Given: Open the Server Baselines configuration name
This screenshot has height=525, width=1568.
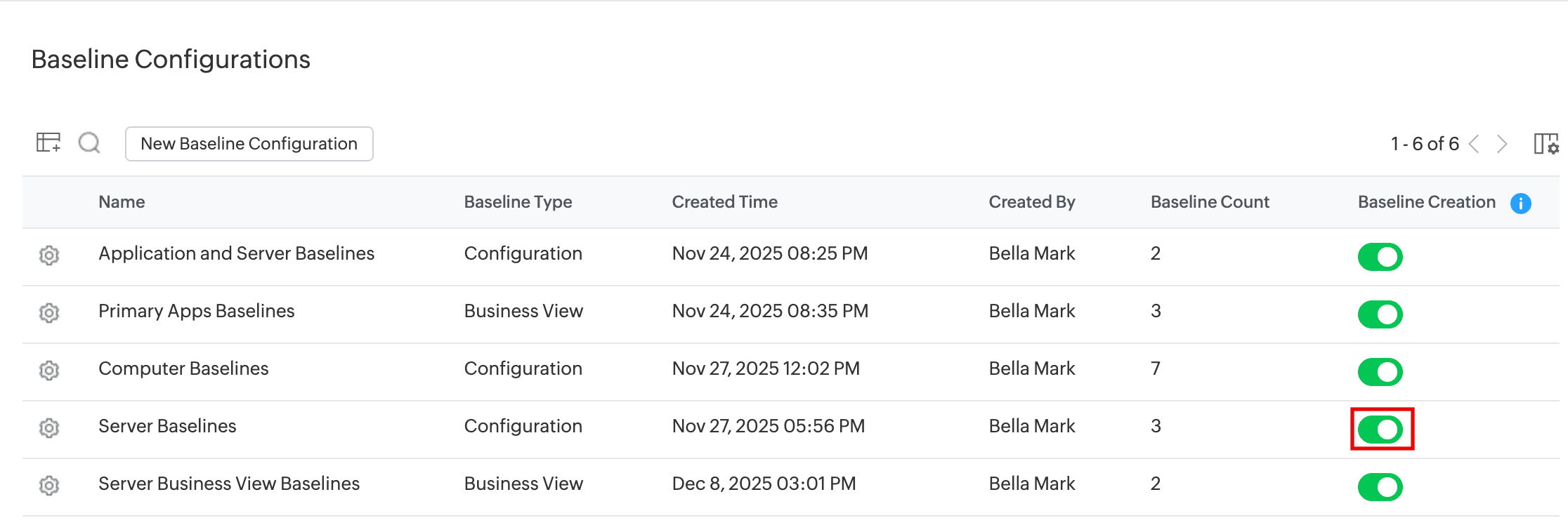Looking at the screenshot, I should 167,426.
